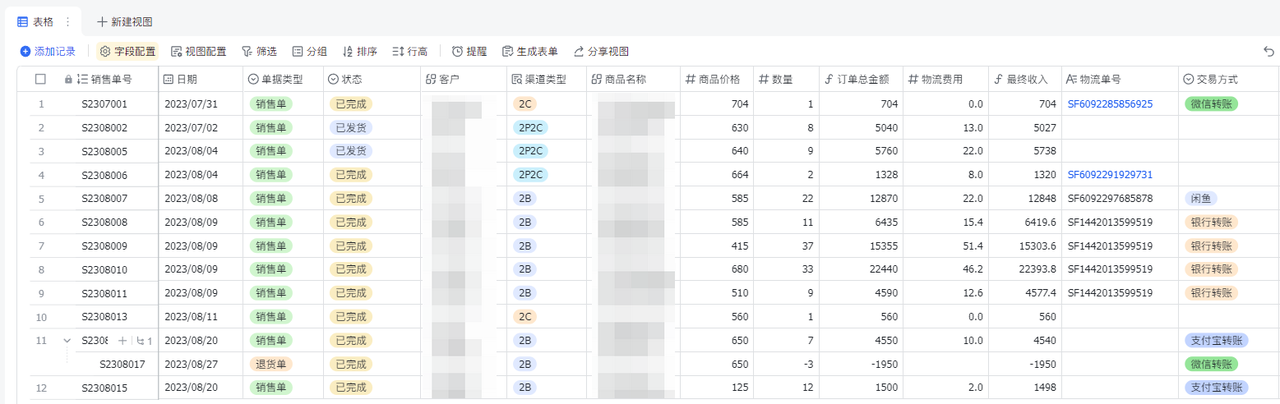Click 添加记录 to add record
This screenshot has width=1280, height=404.
47,51
